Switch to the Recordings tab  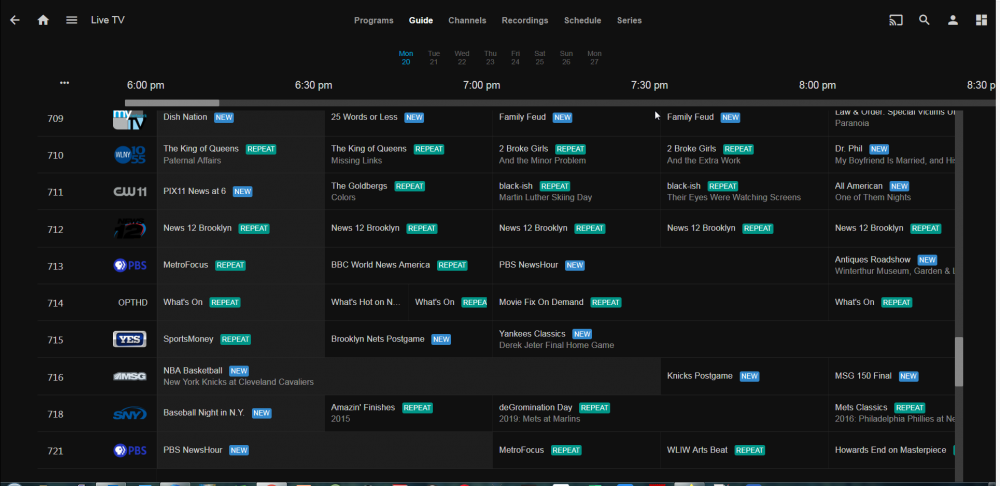(x=525, y=20)
